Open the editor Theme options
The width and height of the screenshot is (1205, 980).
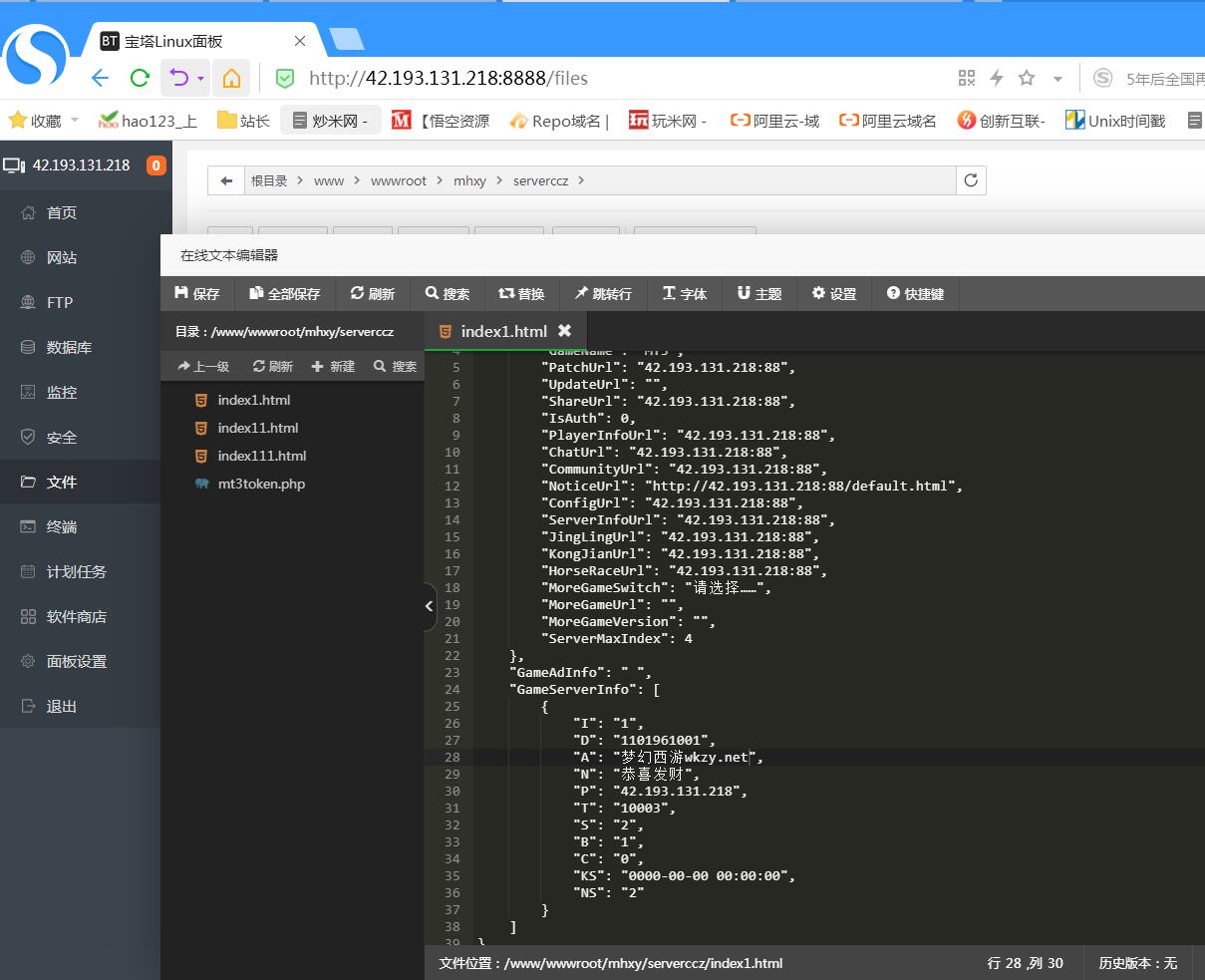click(759, 294)
